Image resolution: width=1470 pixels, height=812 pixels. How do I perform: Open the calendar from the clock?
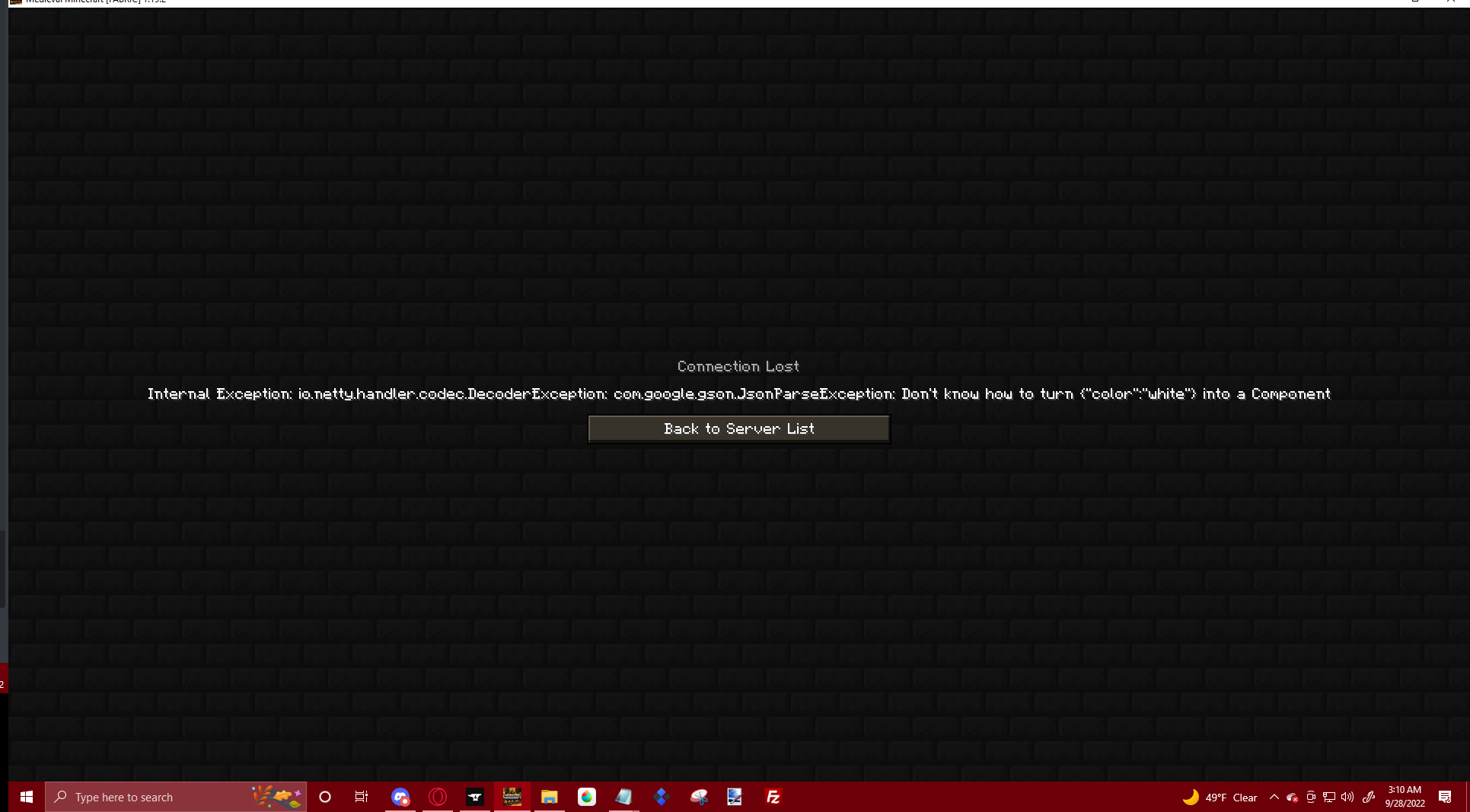pyautogui.click(x=1405, y=797)
